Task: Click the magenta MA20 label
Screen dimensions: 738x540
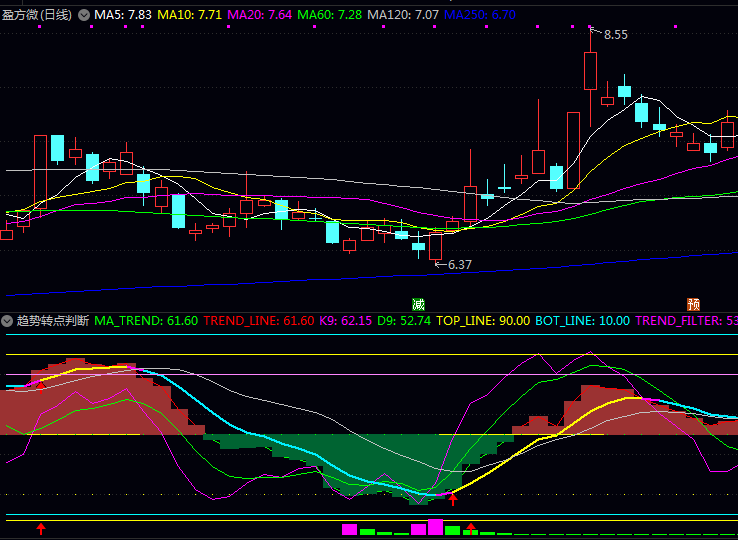Action: tap(259, 16)
